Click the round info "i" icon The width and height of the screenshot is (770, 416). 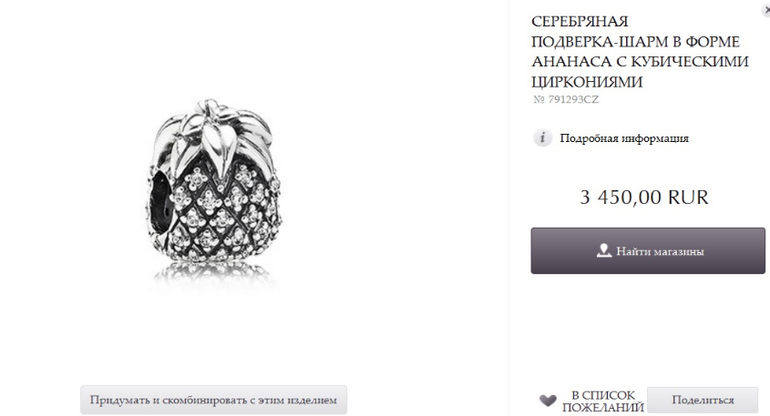point(543,138)
